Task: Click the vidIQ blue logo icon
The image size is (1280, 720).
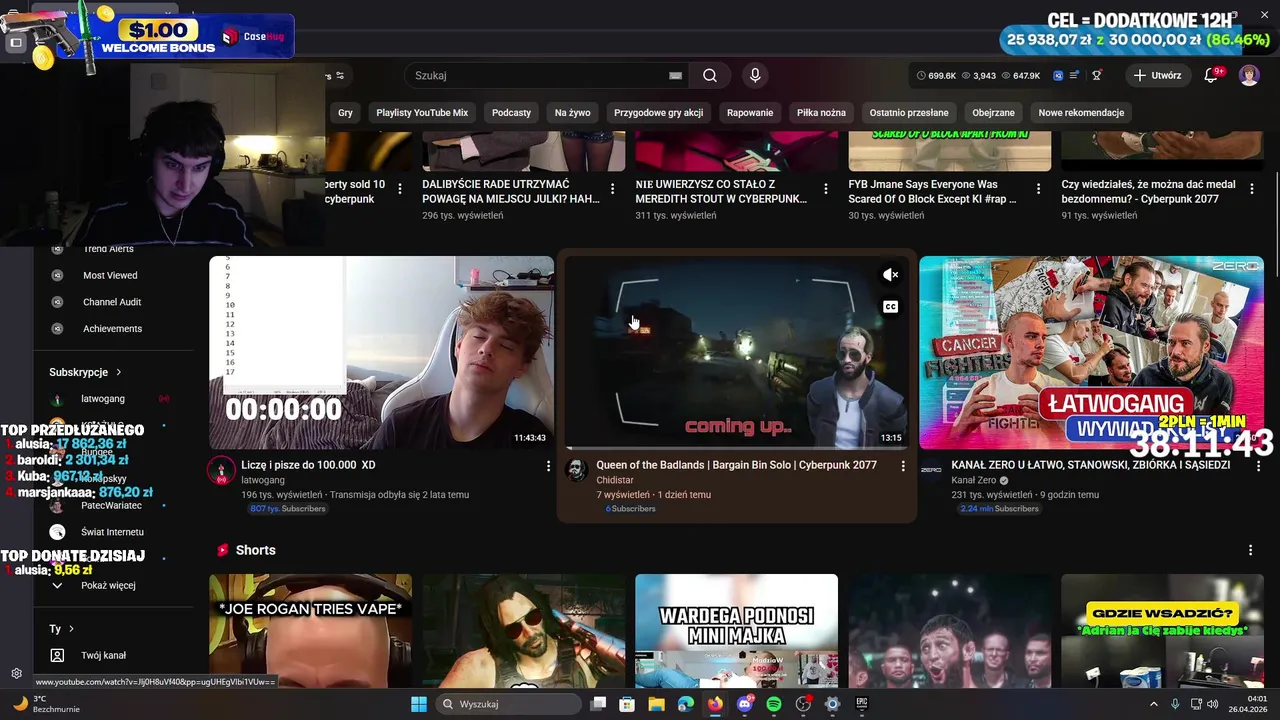Action: point(1058,75)
